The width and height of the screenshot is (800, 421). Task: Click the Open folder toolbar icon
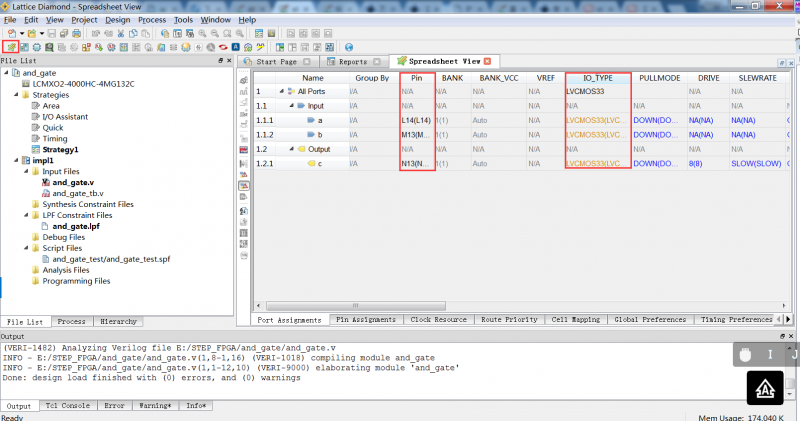32,33
